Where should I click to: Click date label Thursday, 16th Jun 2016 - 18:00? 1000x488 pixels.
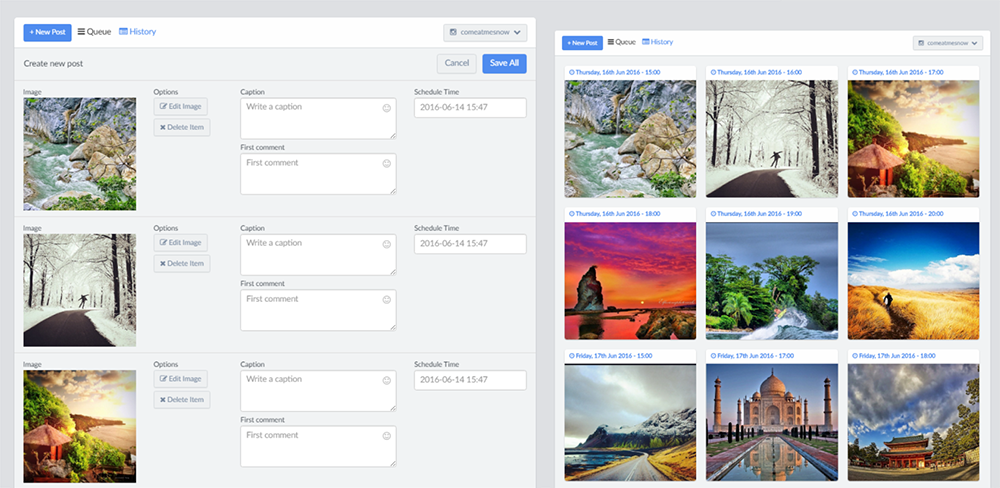coord(615,214)
